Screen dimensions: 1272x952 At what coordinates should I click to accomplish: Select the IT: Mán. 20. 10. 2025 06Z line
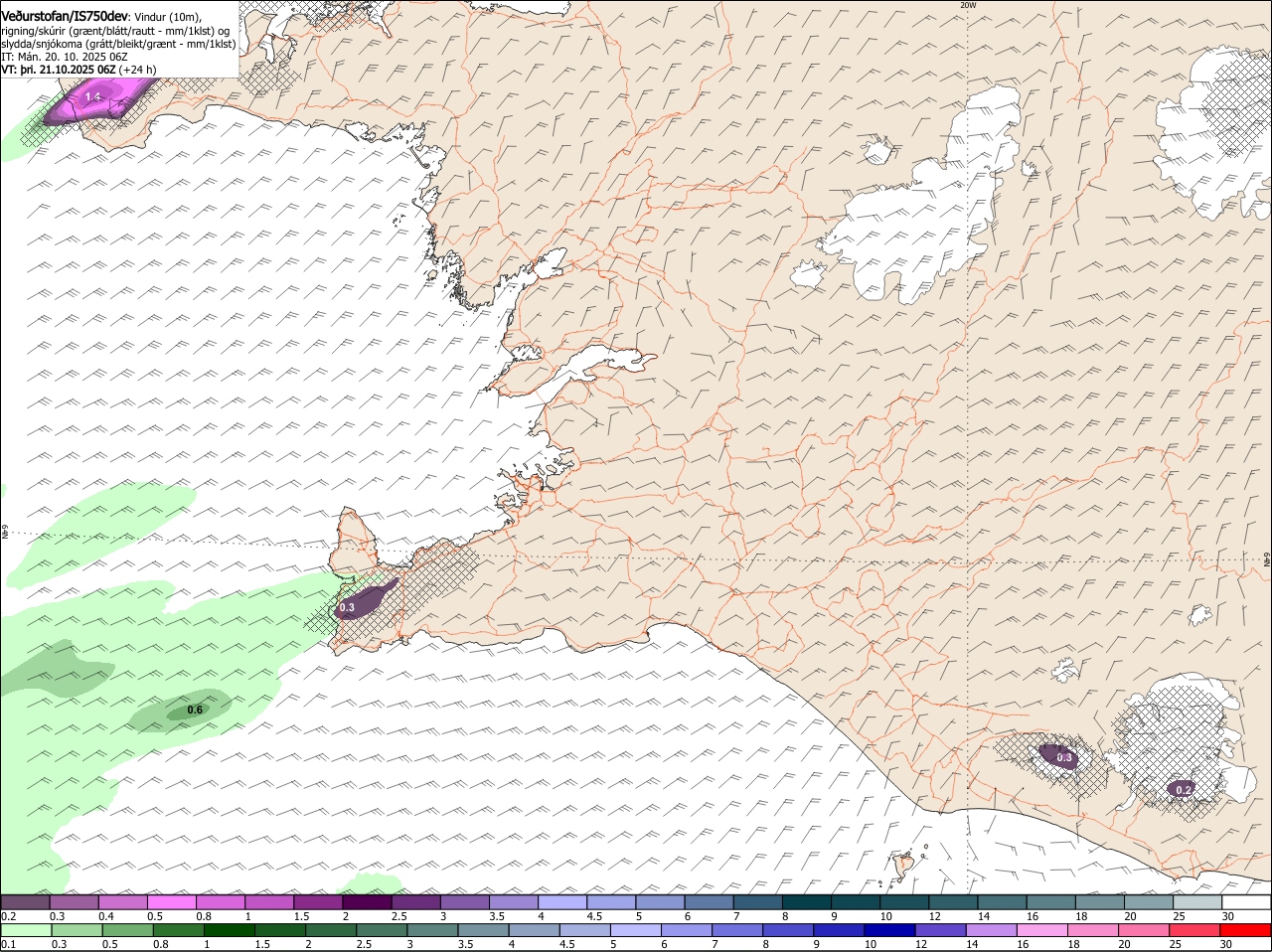point(65,57)
